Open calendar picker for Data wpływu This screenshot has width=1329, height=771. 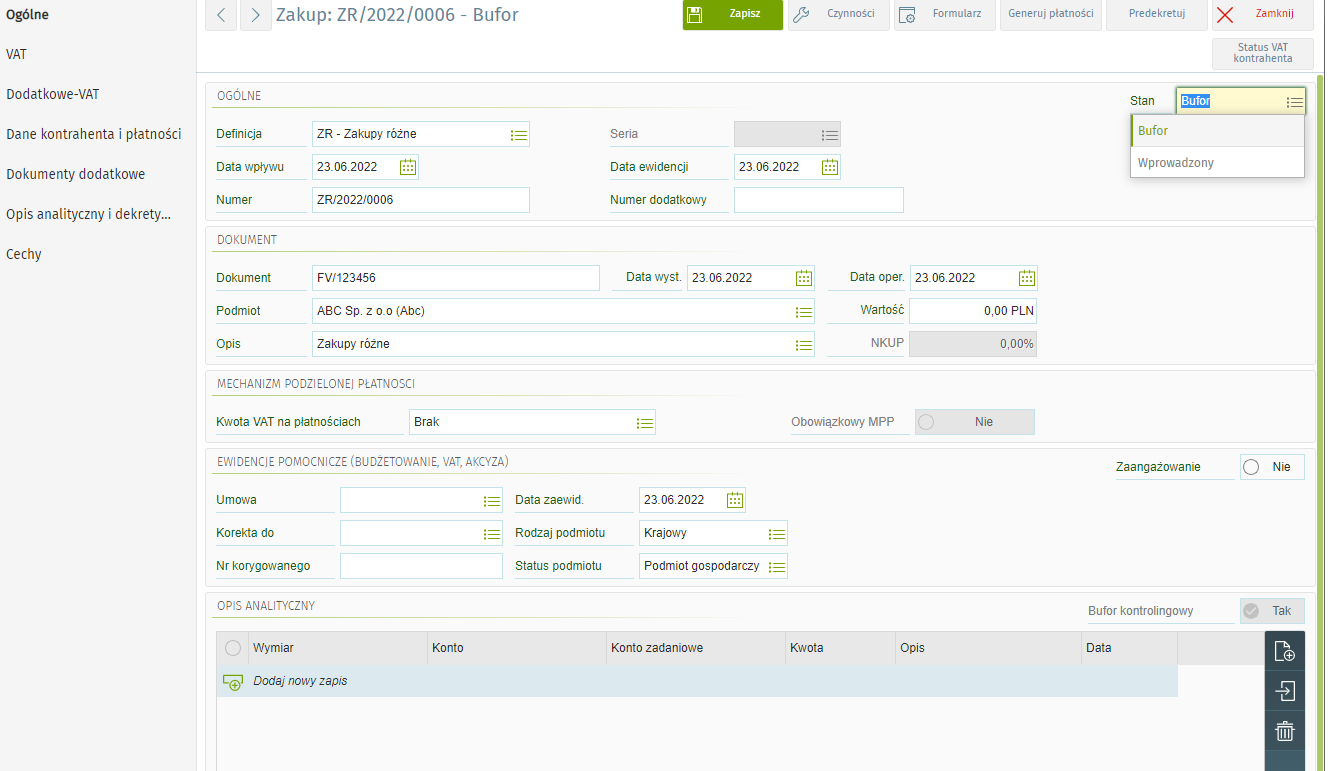point(408,167)
